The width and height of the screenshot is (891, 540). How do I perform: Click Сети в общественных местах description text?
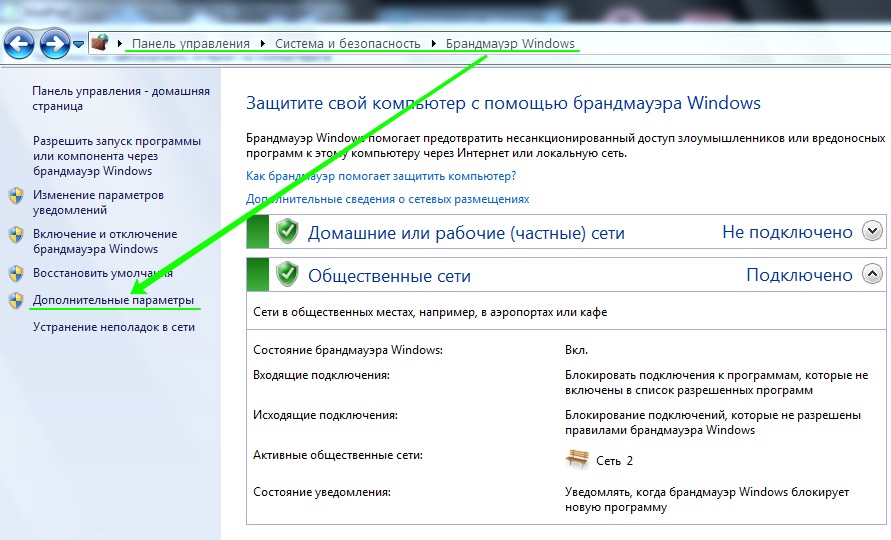(x=430, y=312)
